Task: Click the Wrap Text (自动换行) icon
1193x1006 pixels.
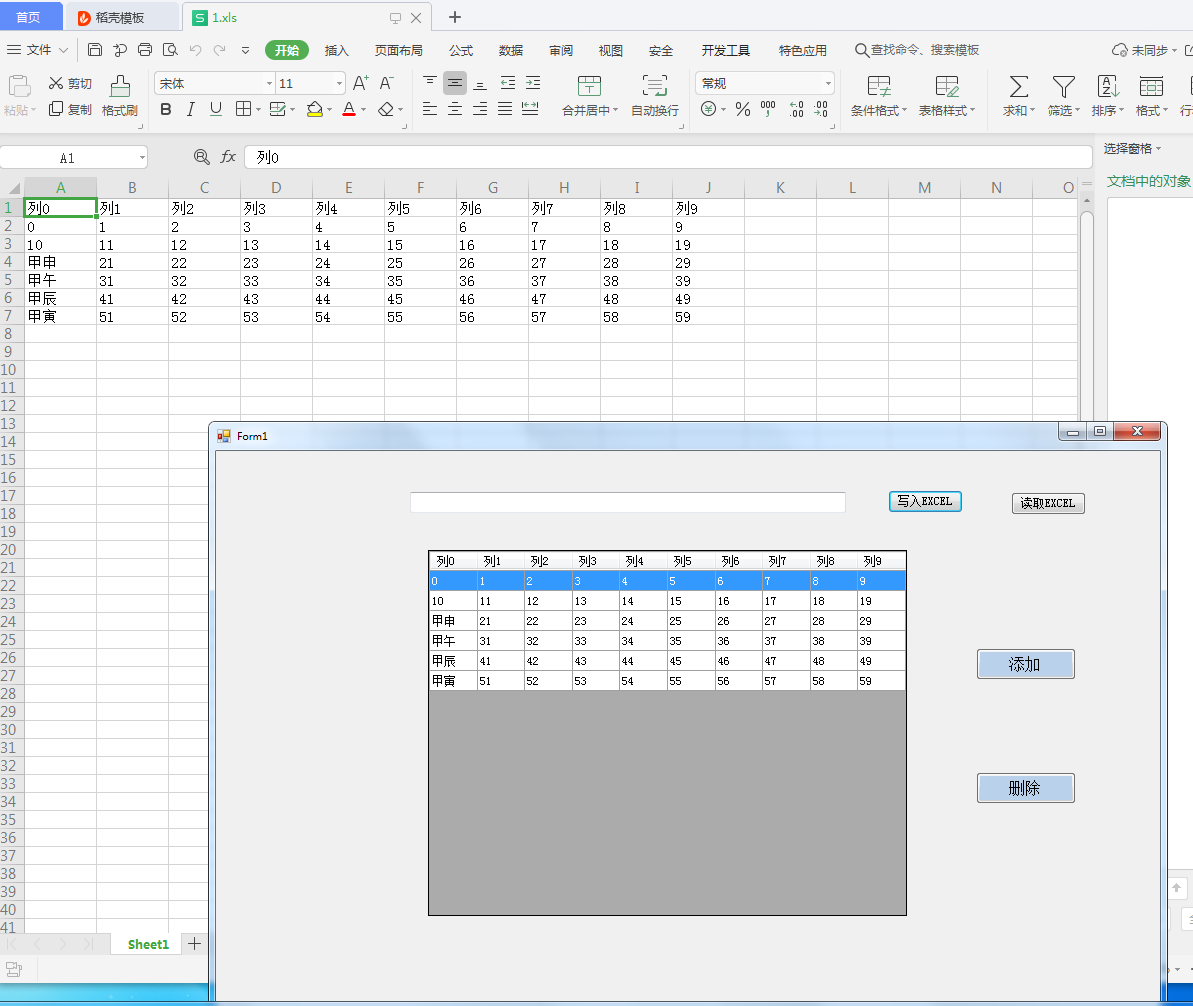Action: tap(654, 87)
